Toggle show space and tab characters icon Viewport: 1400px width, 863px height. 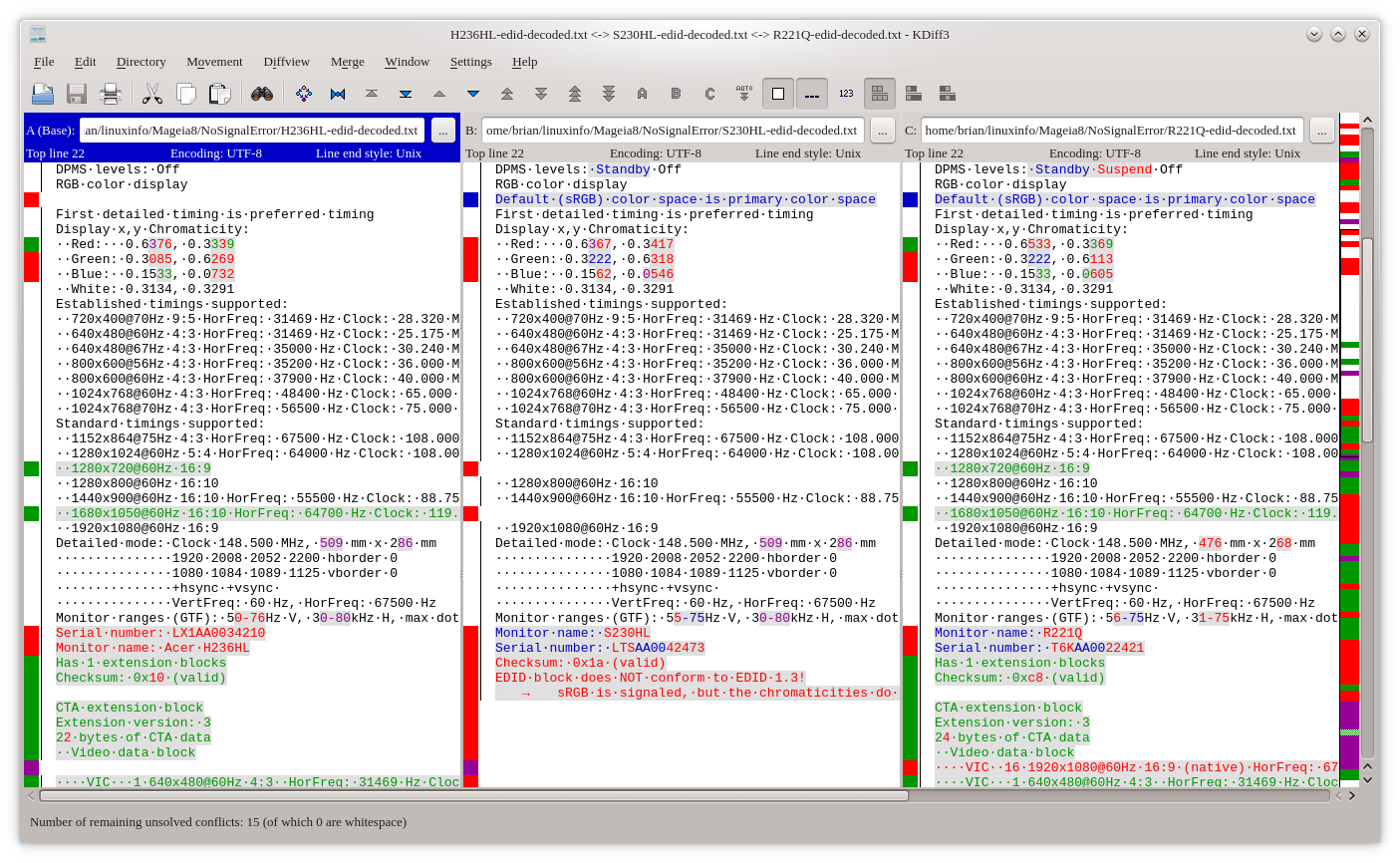[812, 94]
